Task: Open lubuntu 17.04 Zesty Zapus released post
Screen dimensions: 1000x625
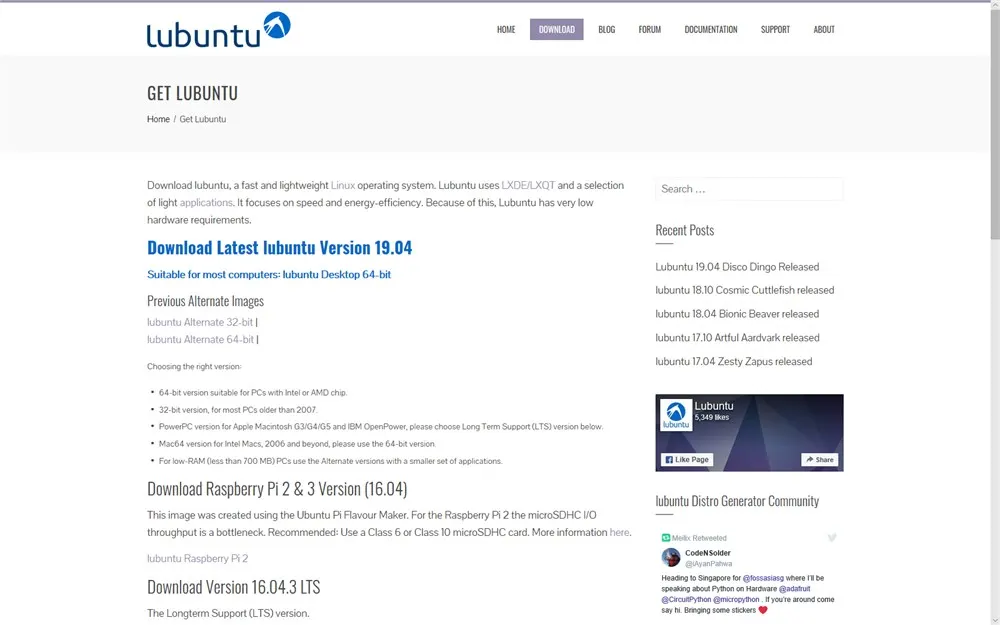Action: 733,362
